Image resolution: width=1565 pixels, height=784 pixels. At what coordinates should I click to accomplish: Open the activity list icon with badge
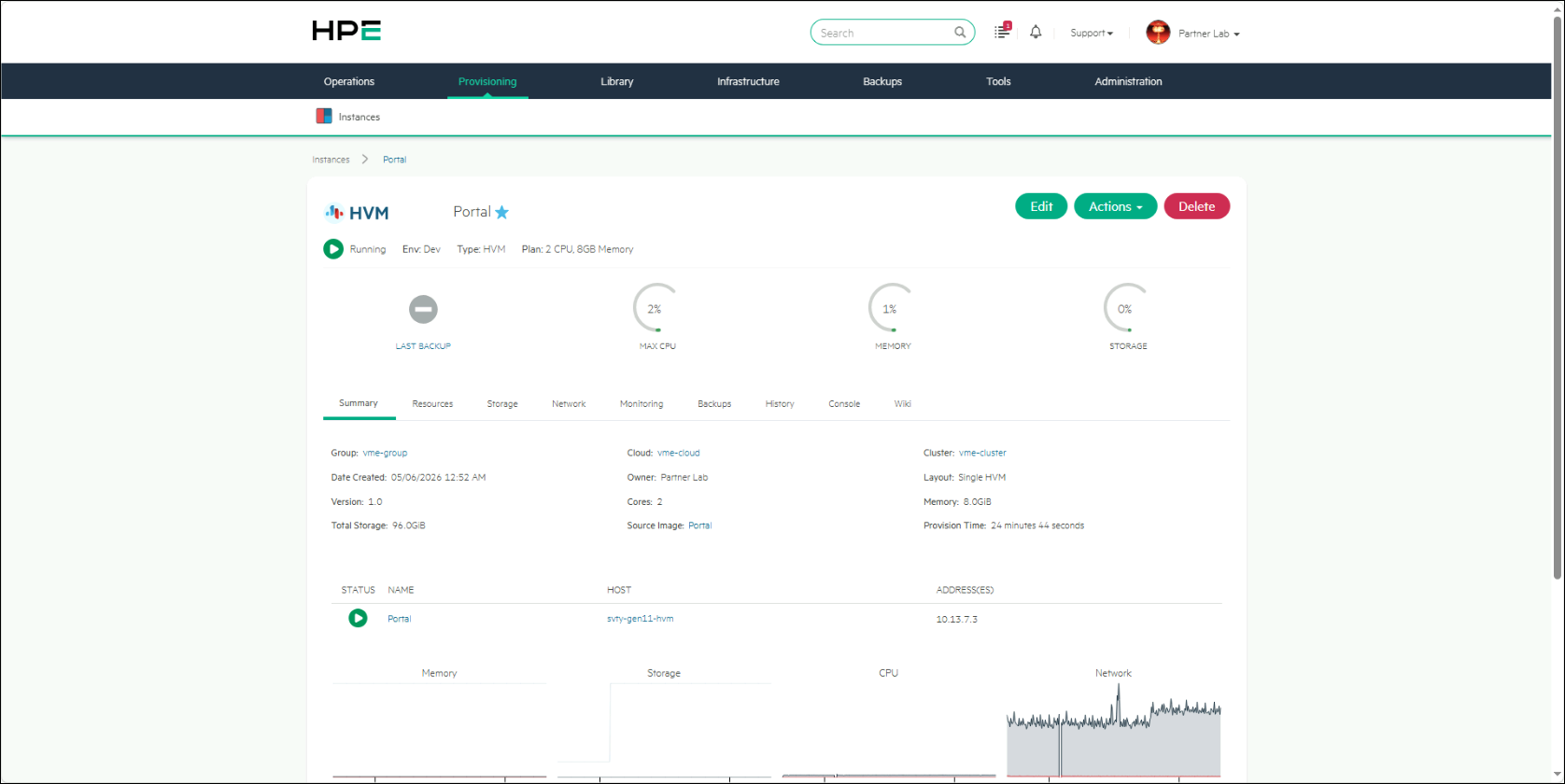[1002, 32]
